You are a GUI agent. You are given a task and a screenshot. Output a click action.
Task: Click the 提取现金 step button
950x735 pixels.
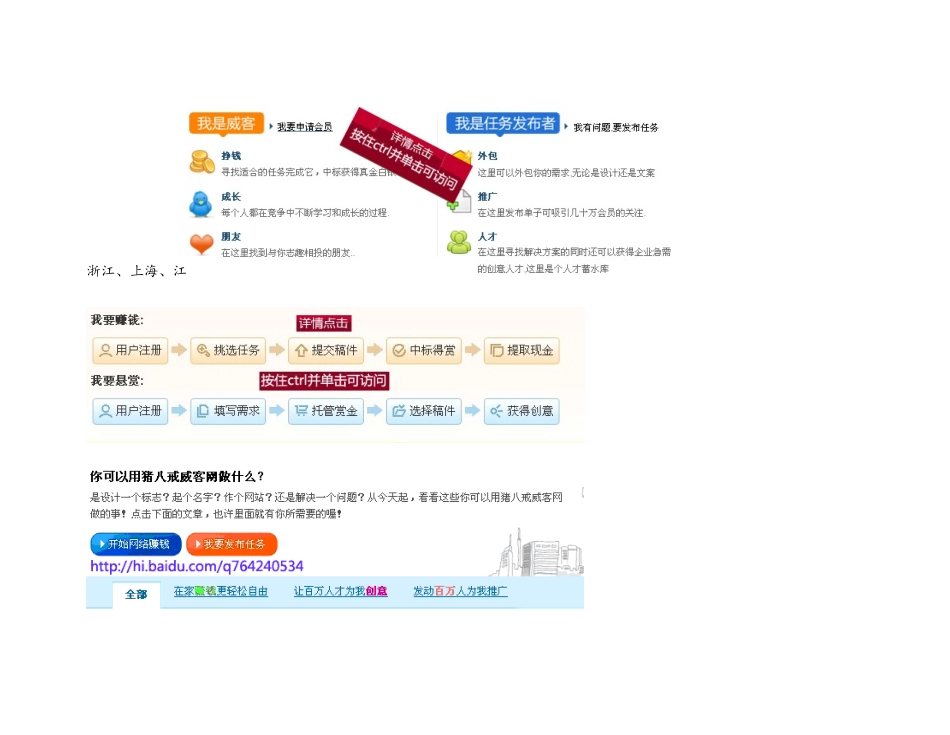point(522,350)
